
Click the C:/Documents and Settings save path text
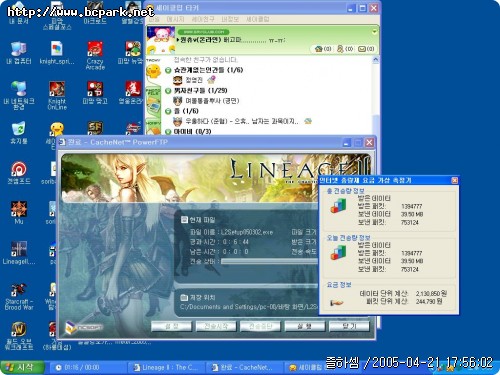[249, 307]
